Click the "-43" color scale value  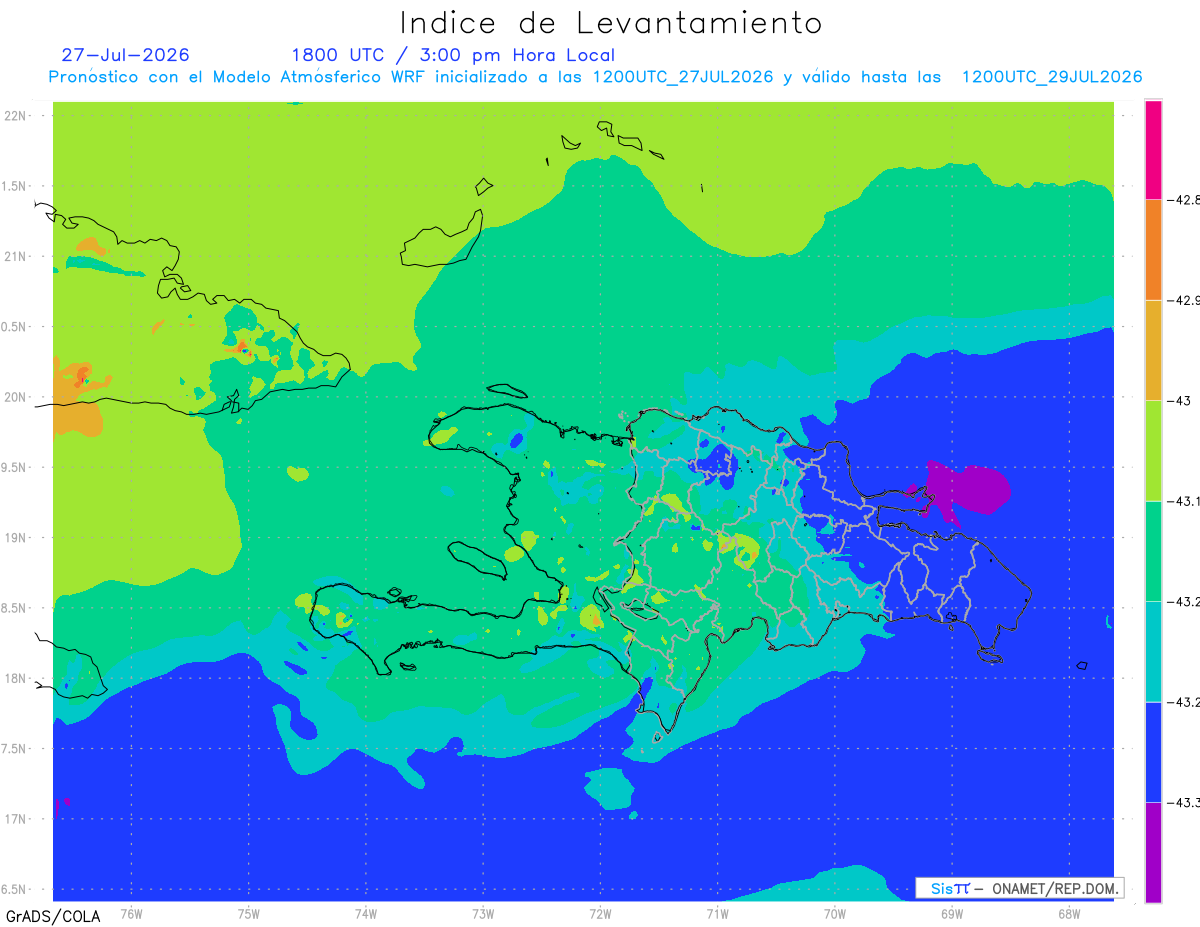tap(1181, 401)
